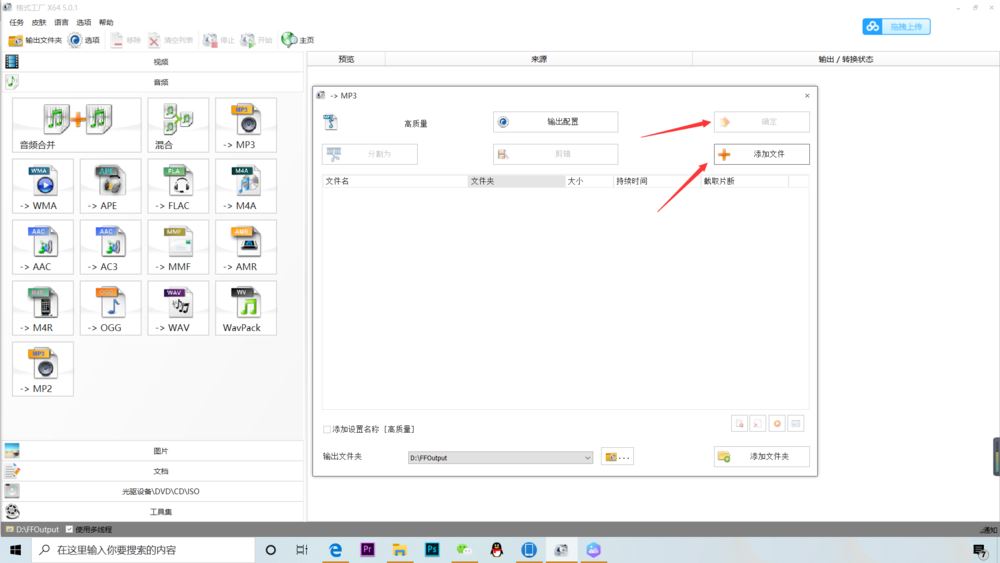The height and width of the screenshot is (563, 1000).
Task: Open the 语言 language menu
Action: coord(61,22)
